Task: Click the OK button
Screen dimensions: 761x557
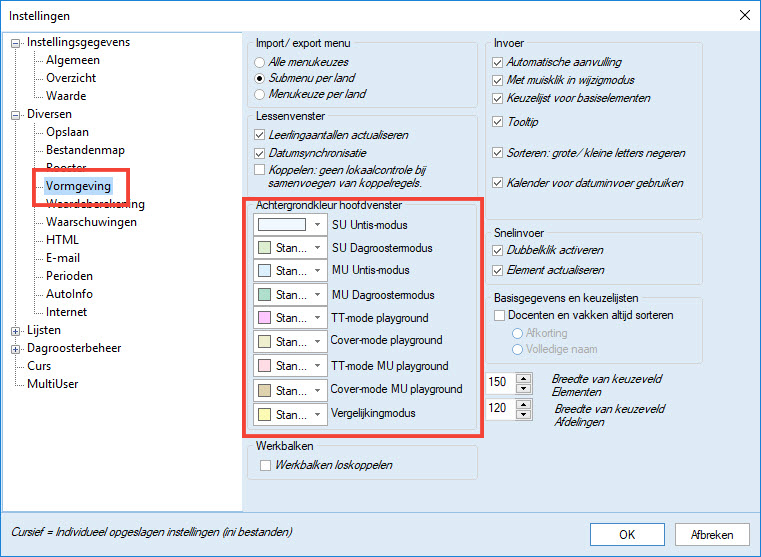Action: coord(626,534)
